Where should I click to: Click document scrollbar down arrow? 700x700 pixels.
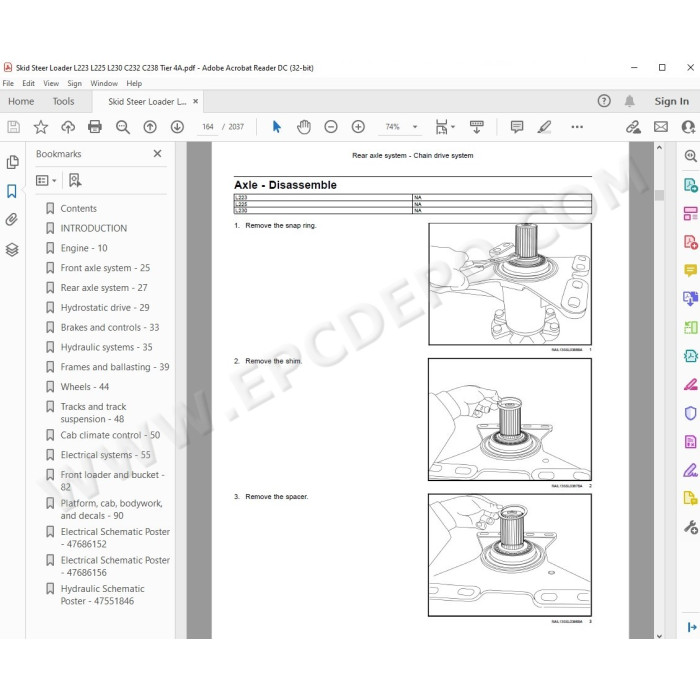click(659, 636)
